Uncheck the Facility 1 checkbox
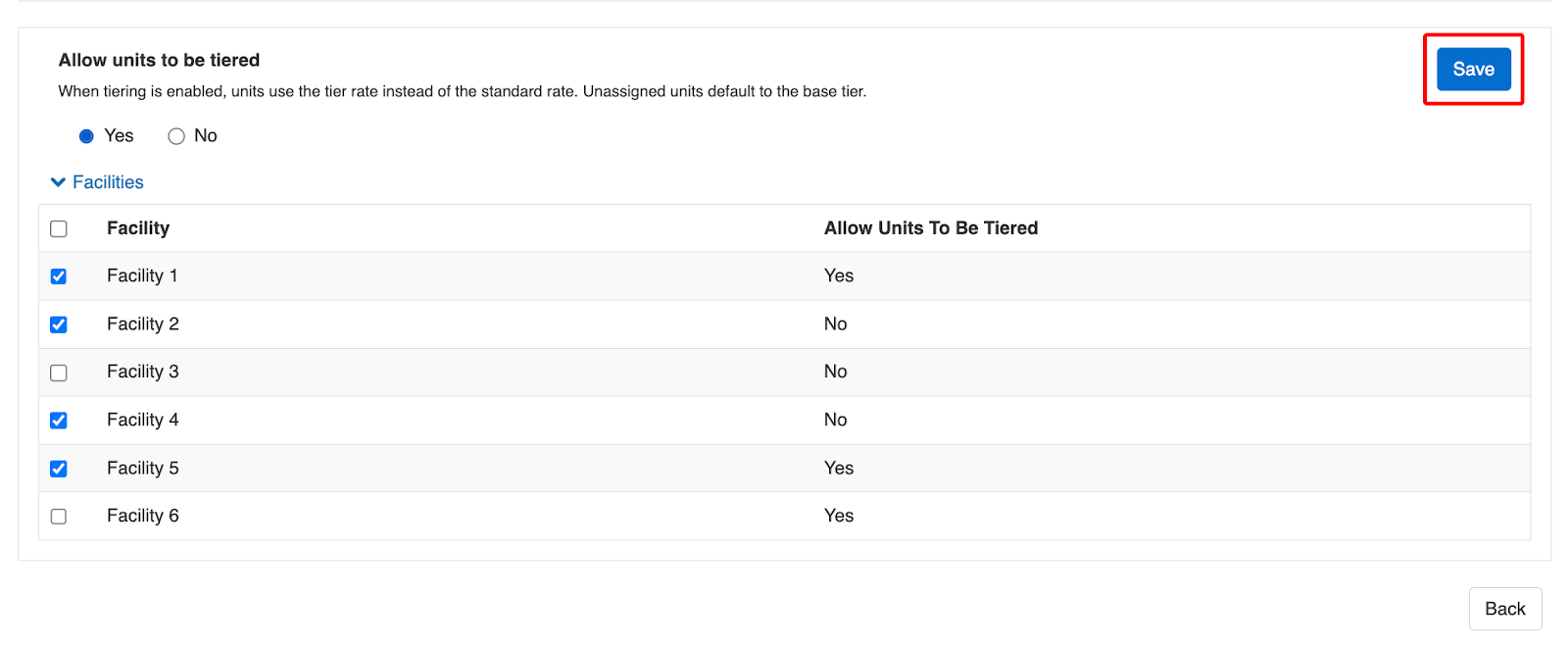Screen dimensions: 1568x647 [59, 276]
